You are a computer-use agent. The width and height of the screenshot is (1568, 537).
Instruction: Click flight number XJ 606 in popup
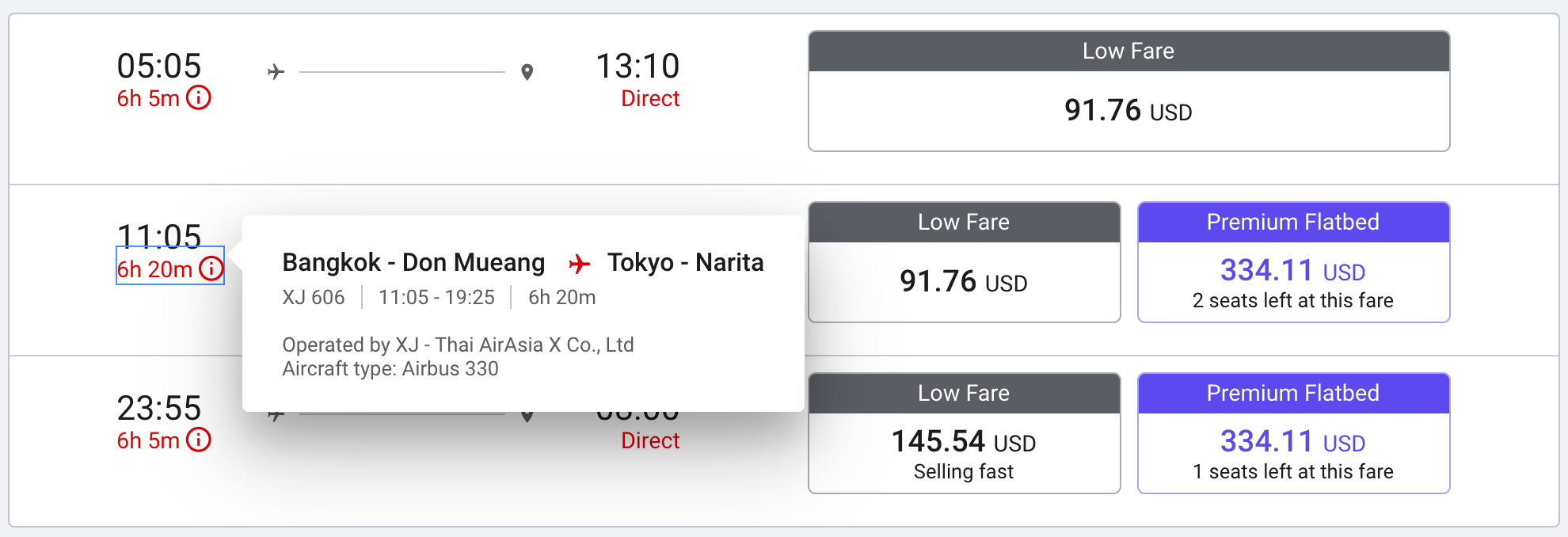(x=314, y=298)
